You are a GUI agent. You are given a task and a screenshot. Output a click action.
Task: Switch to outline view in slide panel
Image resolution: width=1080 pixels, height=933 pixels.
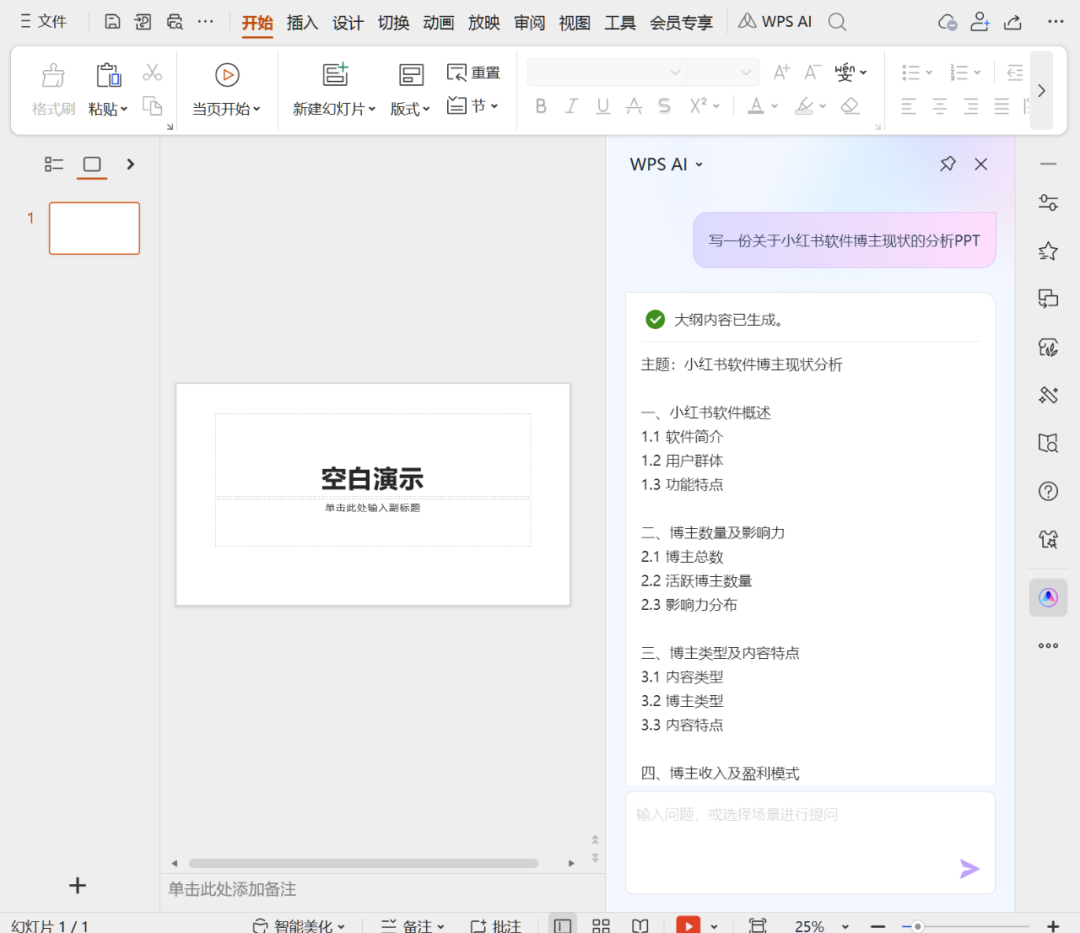coord(54,164)
